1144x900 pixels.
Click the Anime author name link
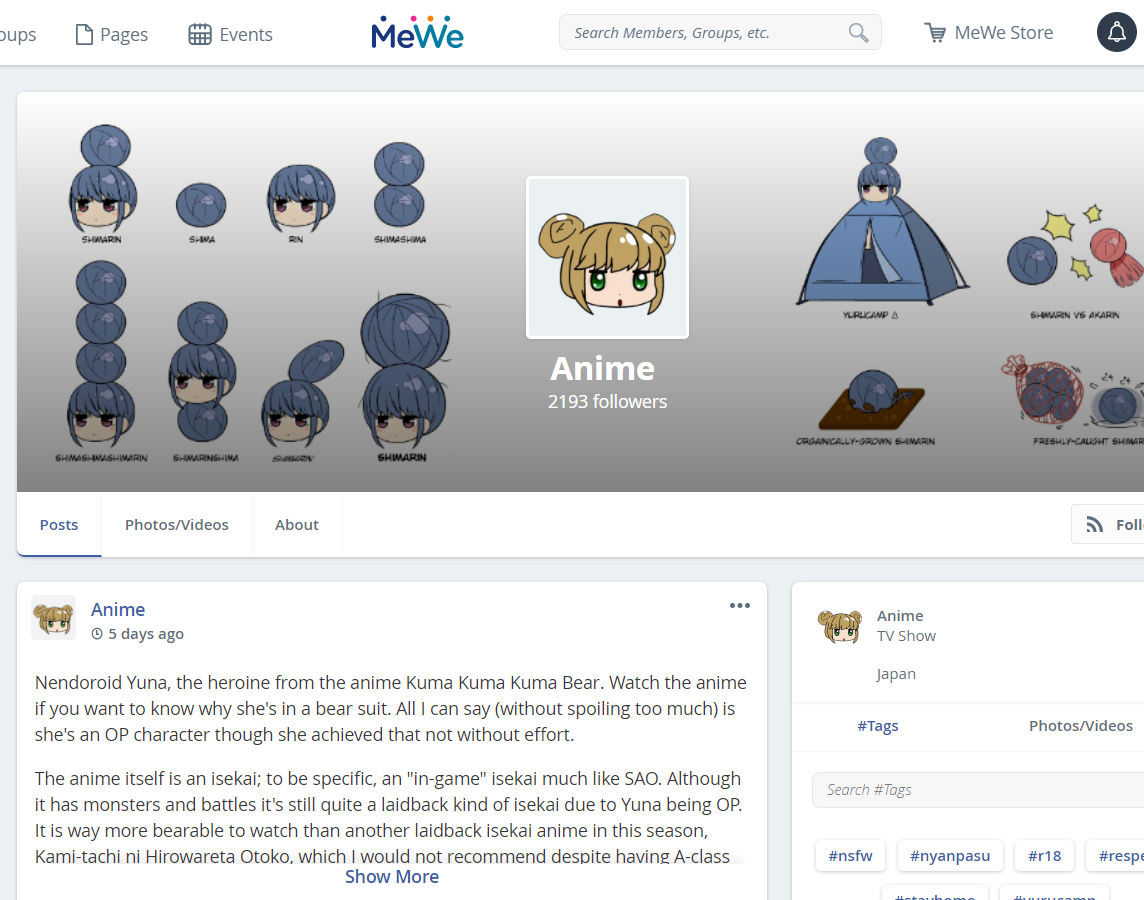(x=117, y=609)
